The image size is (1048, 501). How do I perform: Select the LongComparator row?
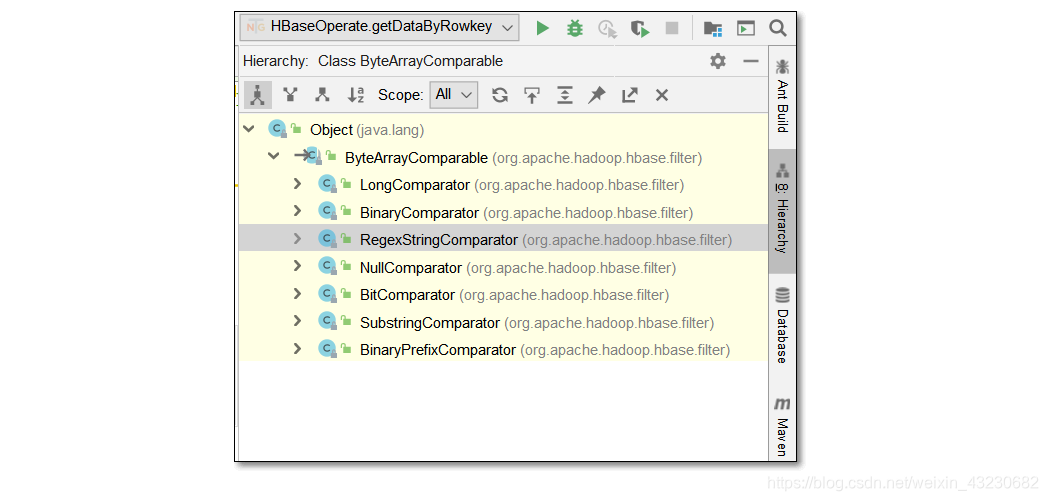click(503, 184)
